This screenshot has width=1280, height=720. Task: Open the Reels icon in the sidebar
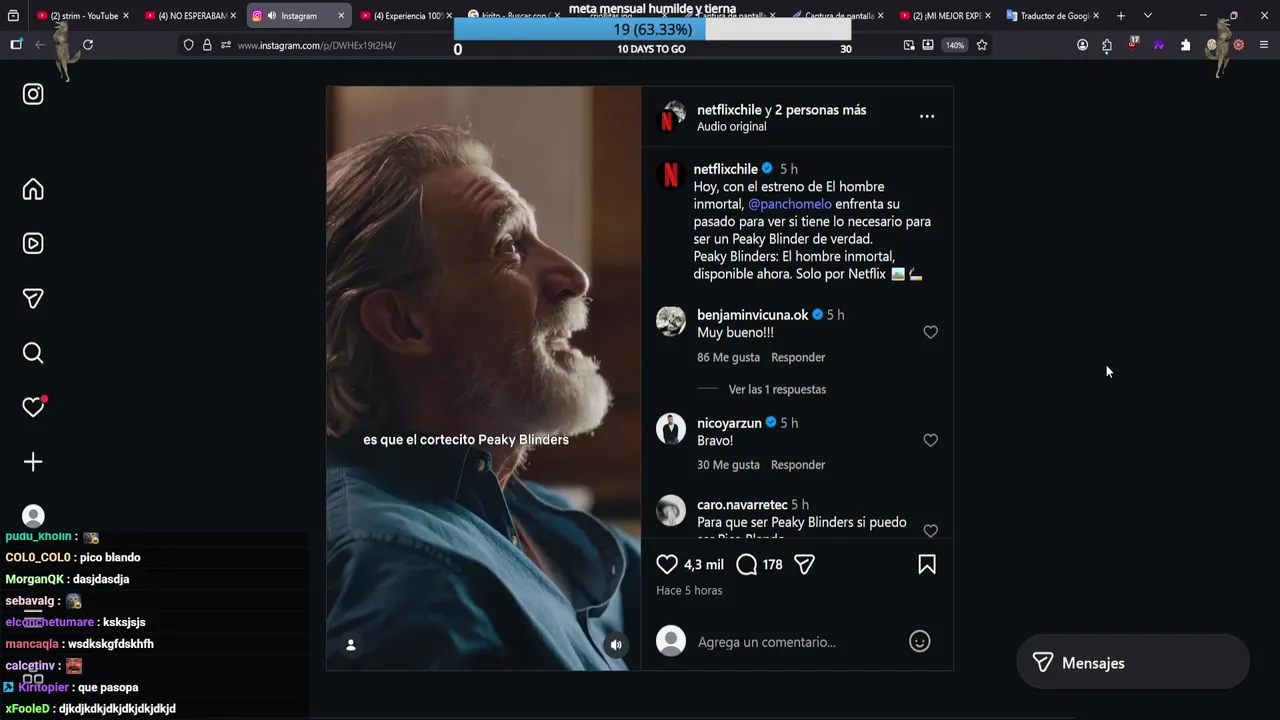[33, 243]
